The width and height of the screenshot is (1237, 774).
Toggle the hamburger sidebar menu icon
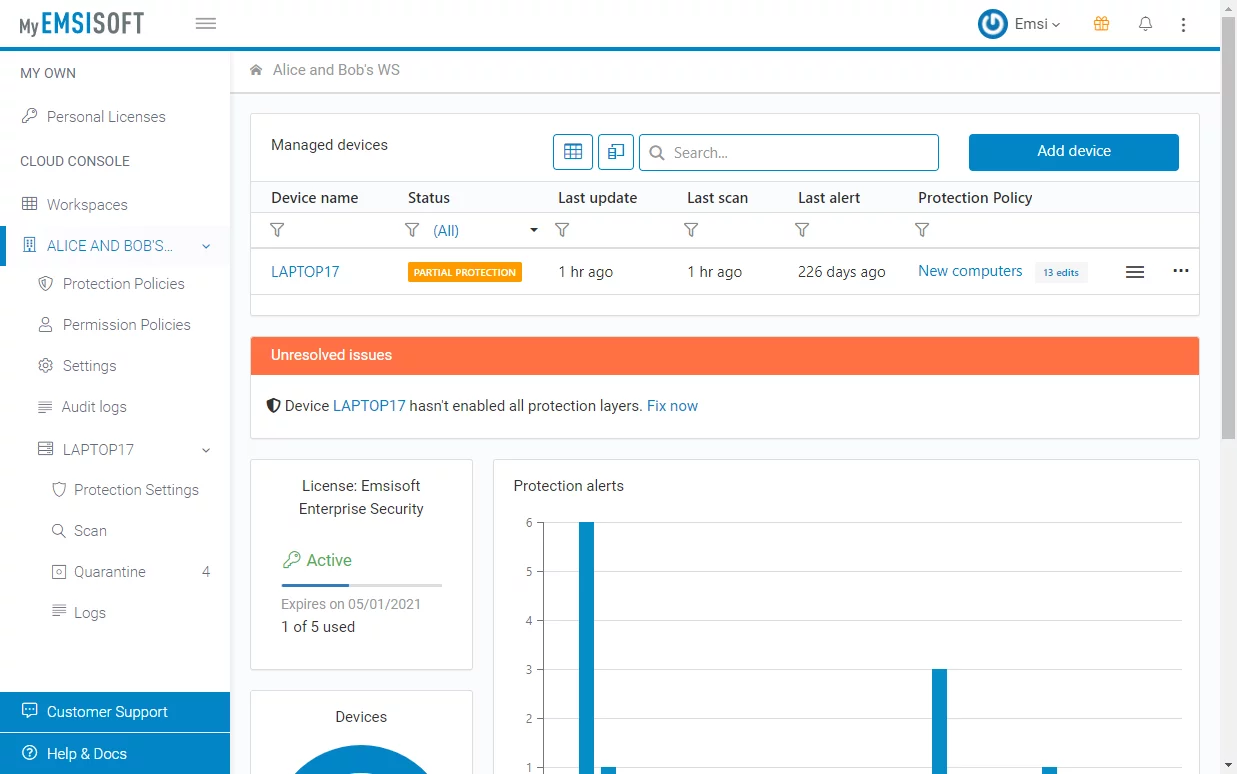point(206,24)
